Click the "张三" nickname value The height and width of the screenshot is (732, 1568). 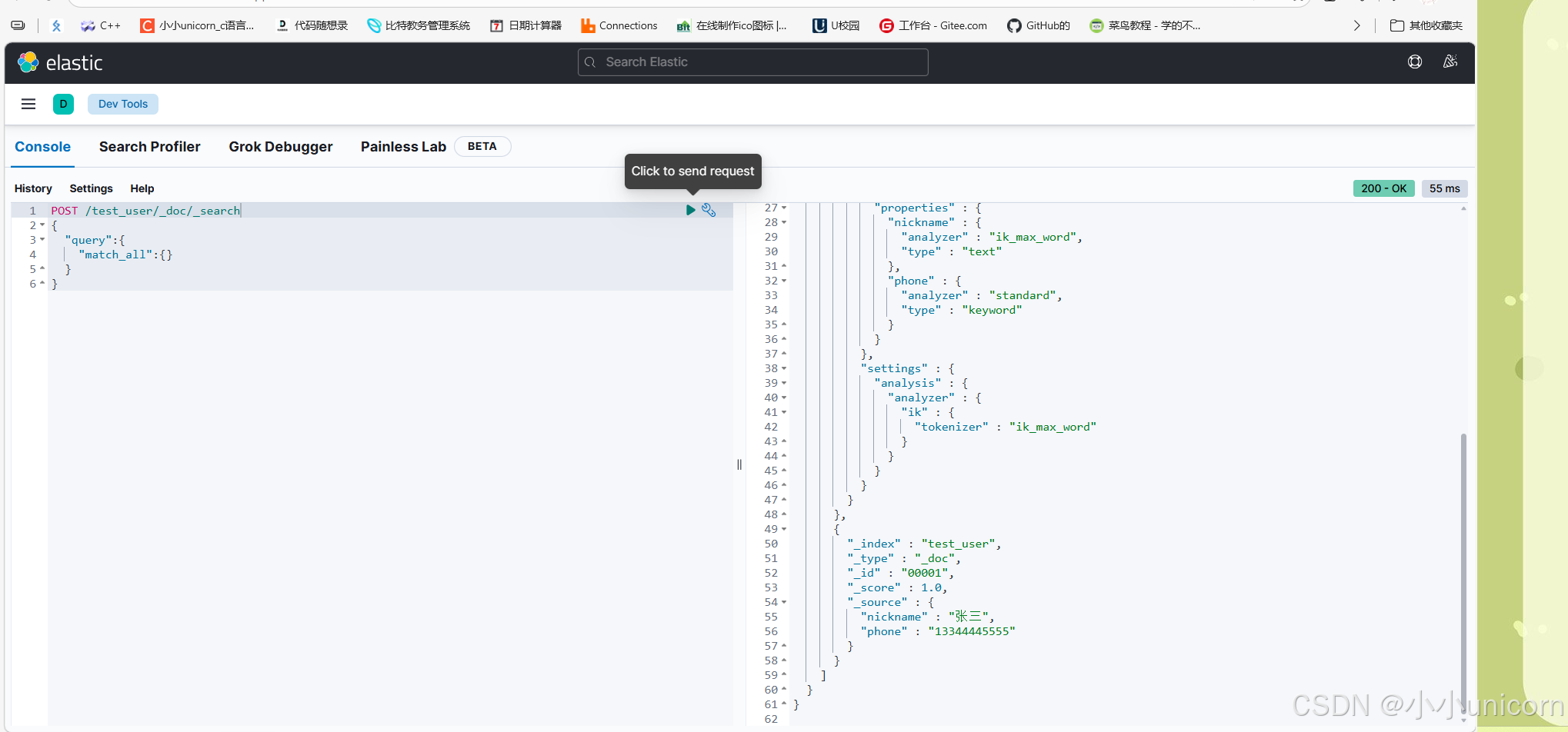(969, 617)
